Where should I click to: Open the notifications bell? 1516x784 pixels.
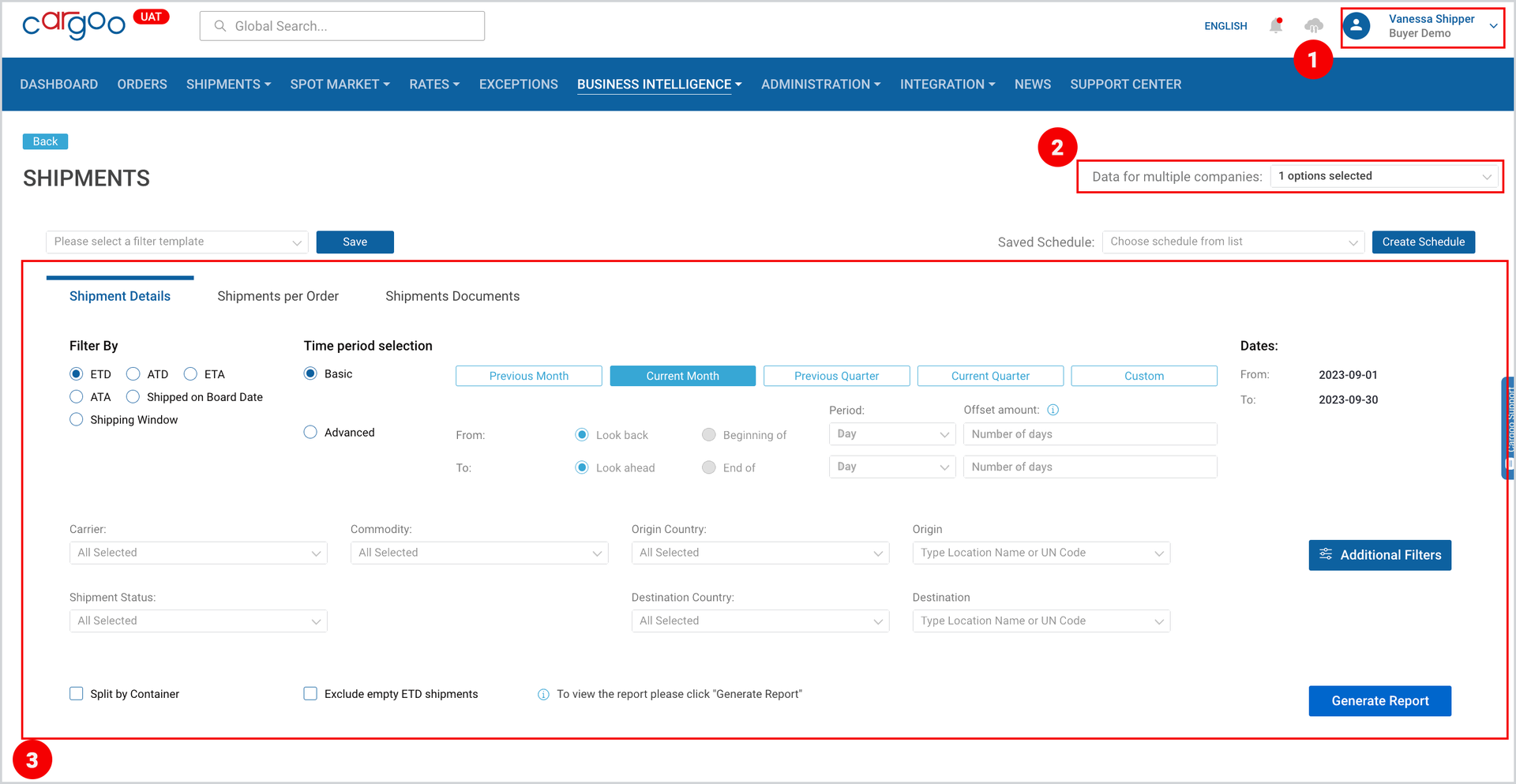[1276, 26]
